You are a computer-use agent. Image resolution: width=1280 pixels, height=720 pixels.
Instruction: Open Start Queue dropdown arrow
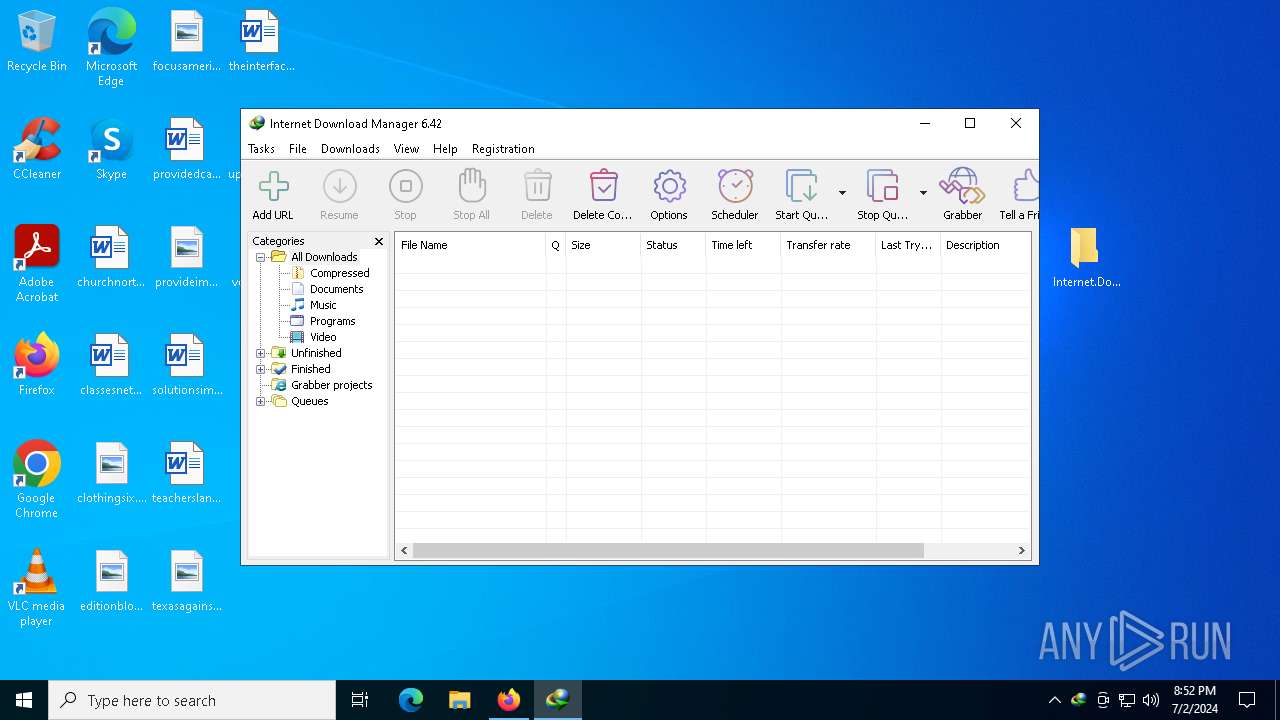point(842,193)
